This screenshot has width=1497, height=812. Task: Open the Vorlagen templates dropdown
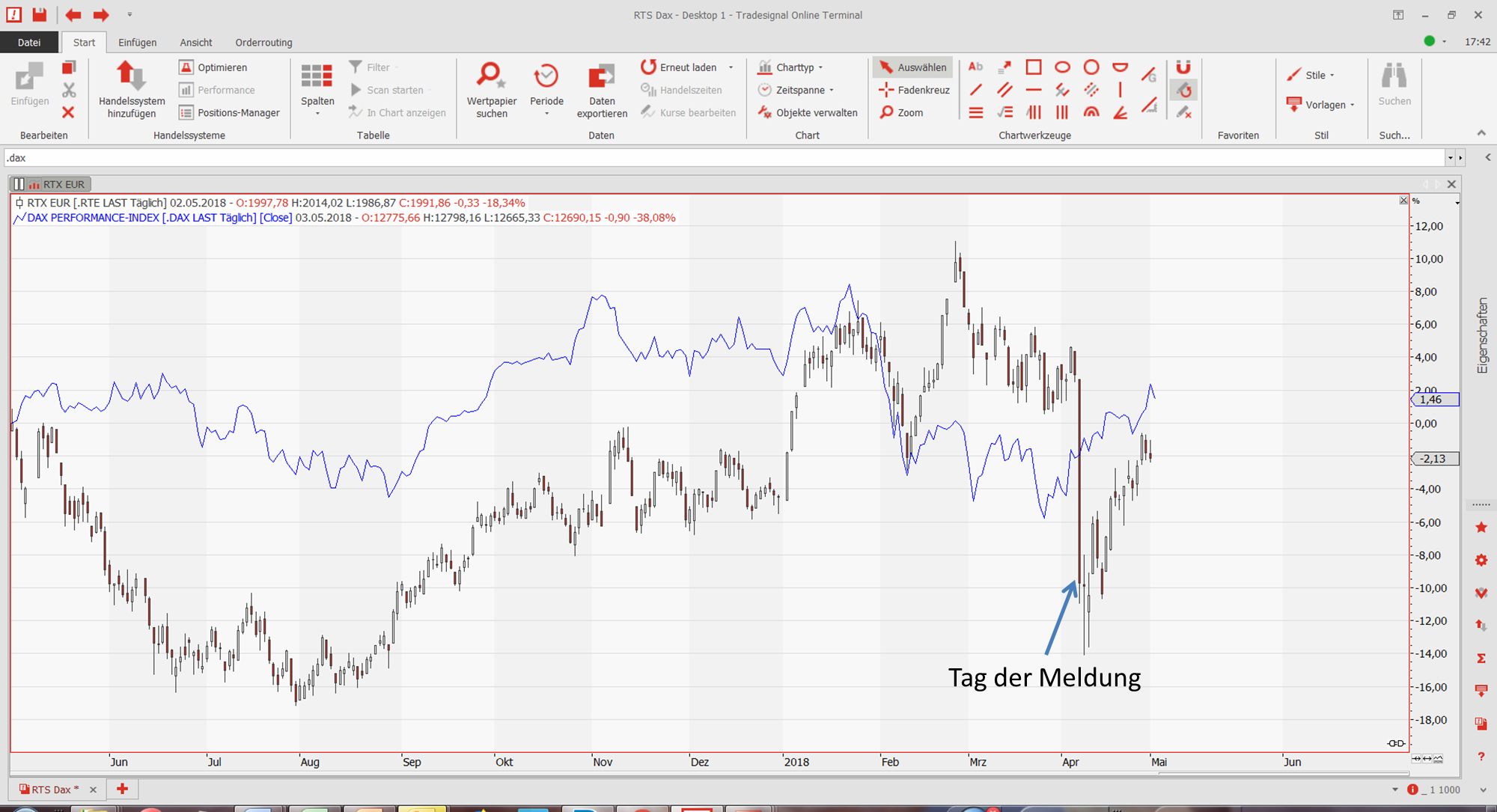click(x=1324, y=105)
